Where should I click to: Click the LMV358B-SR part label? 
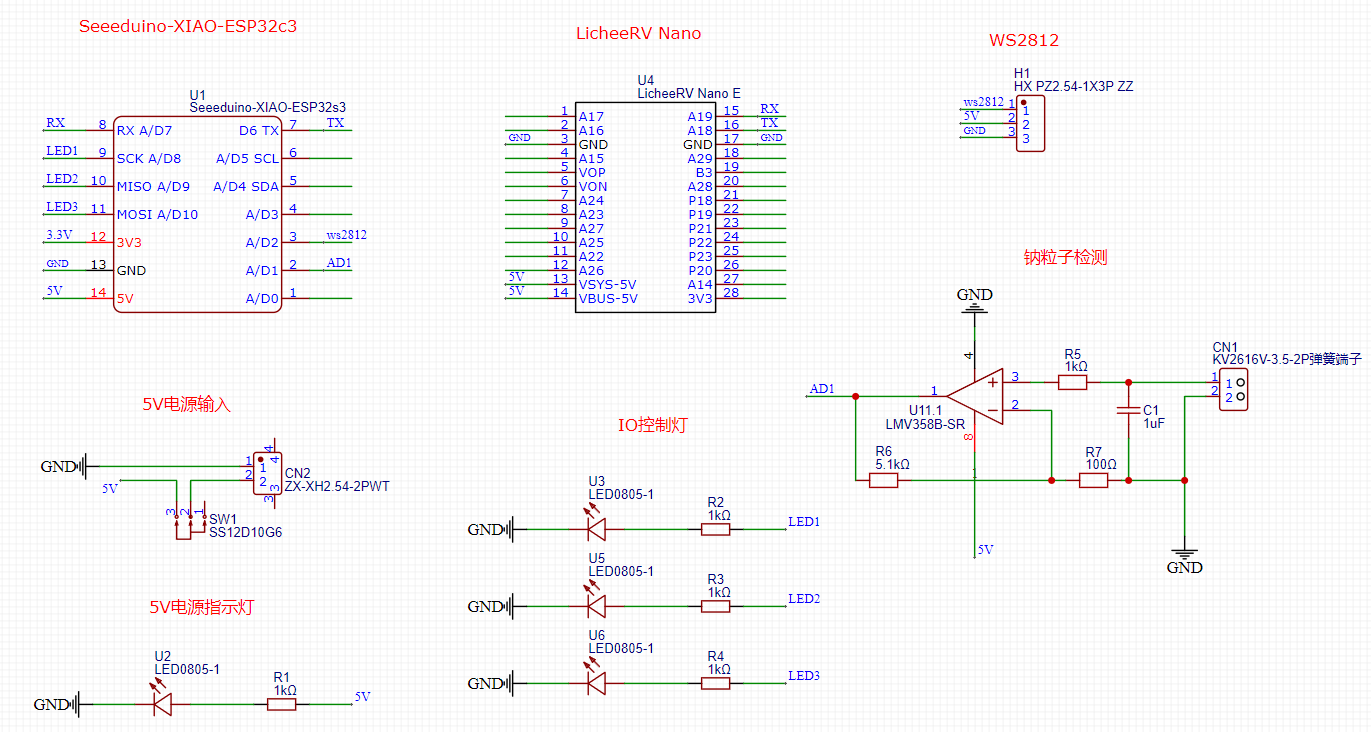tap(925, 424)
